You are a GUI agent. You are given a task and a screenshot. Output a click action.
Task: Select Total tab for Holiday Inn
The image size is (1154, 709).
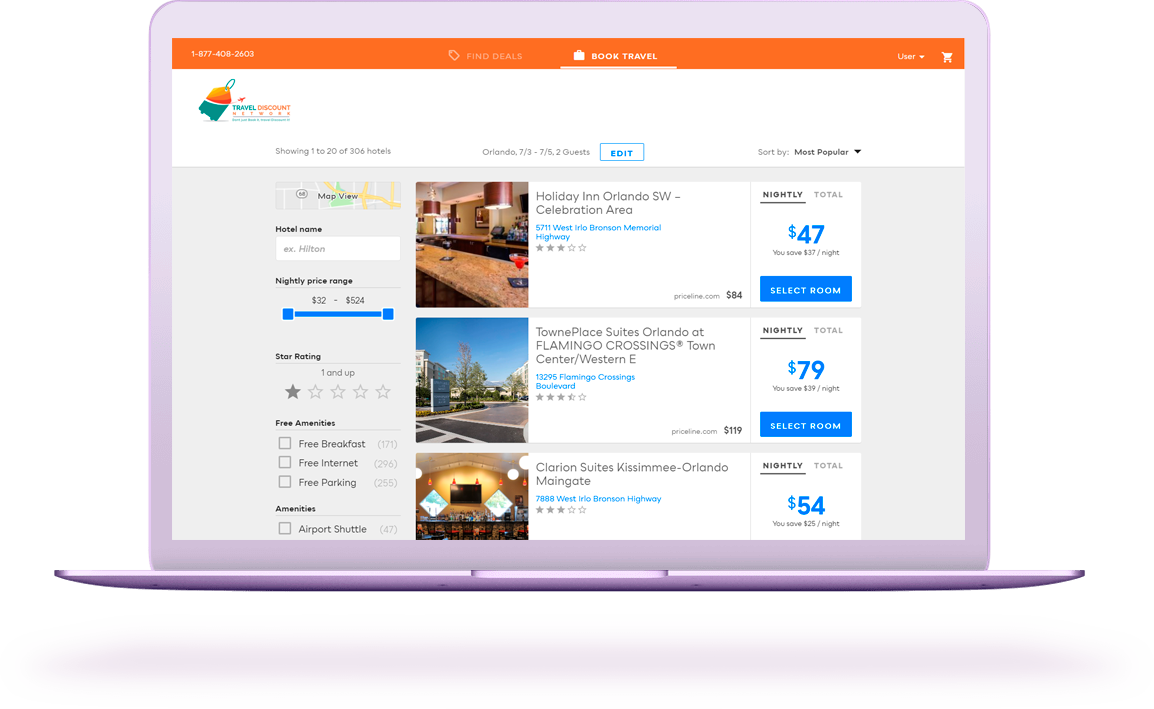click(828, 195)
